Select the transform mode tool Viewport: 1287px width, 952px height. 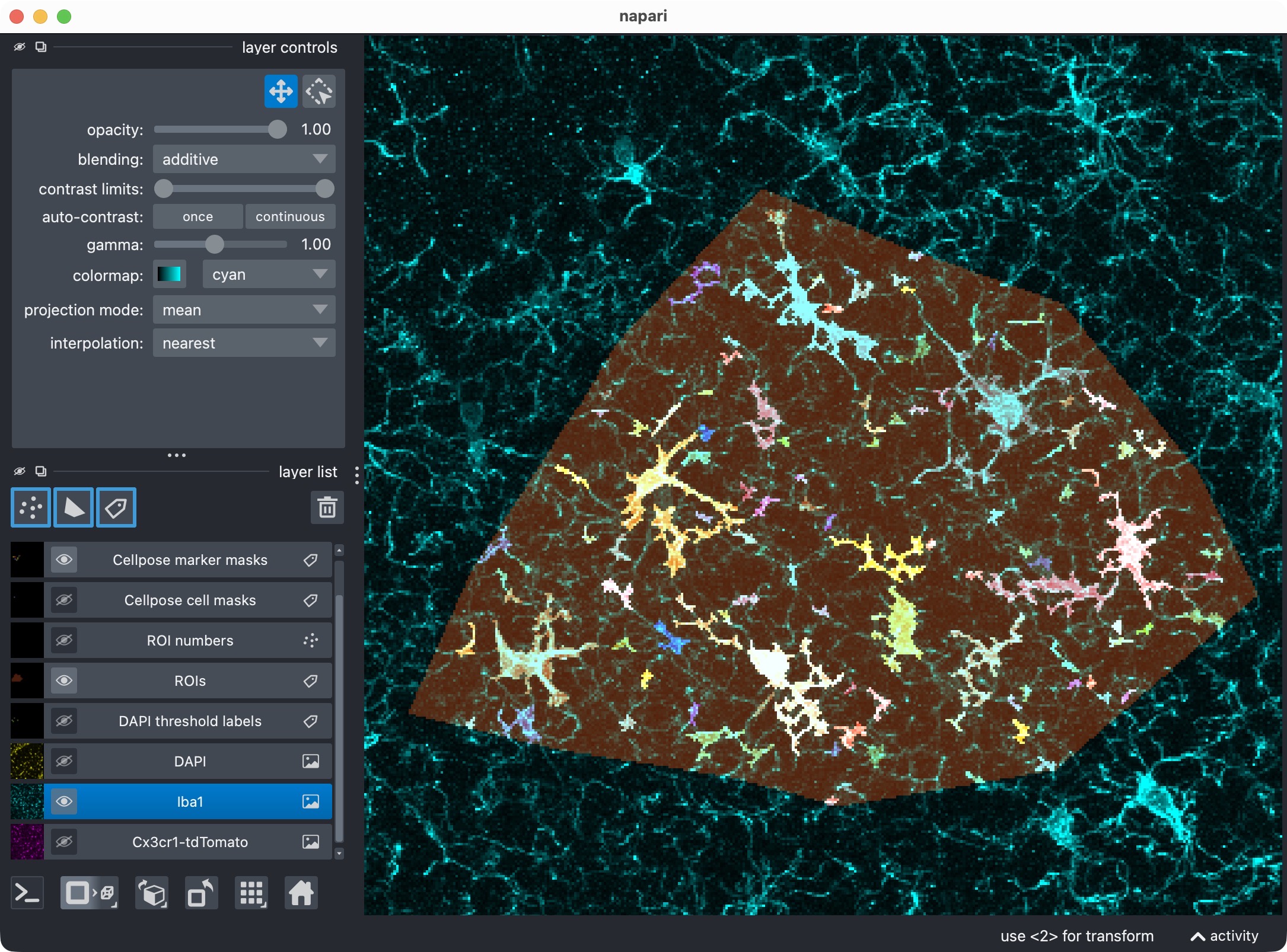coord(319,91)
